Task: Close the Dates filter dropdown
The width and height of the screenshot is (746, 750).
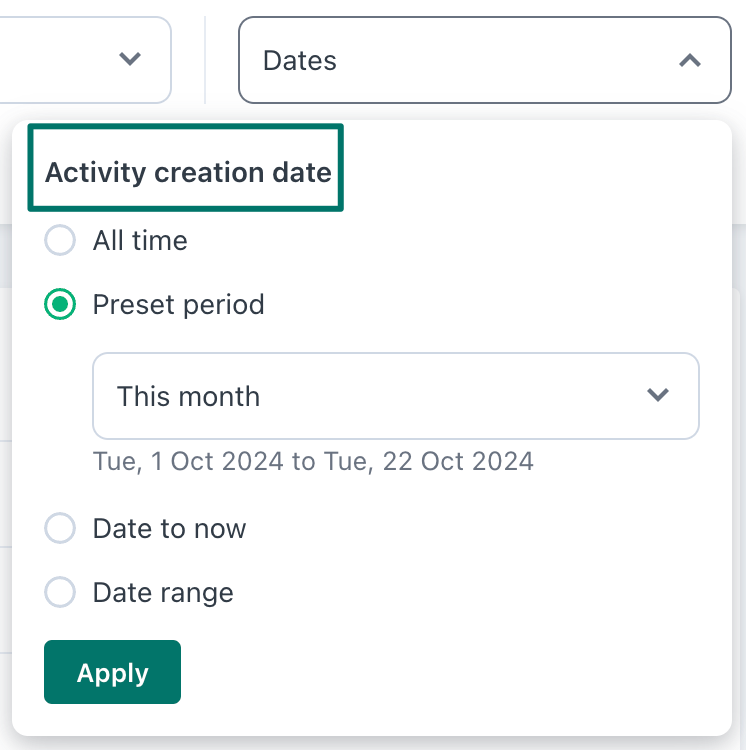Action: click(x=485, y=60)
